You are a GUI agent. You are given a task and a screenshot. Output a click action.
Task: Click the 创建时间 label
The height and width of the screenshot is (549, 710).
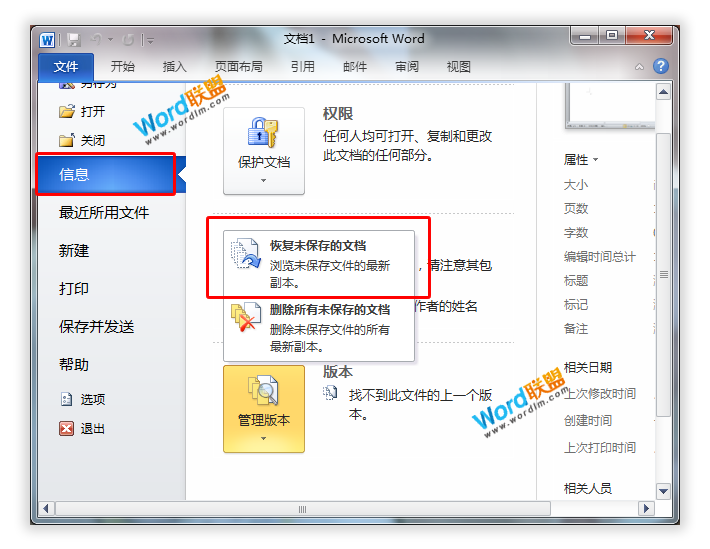point(588,421)
